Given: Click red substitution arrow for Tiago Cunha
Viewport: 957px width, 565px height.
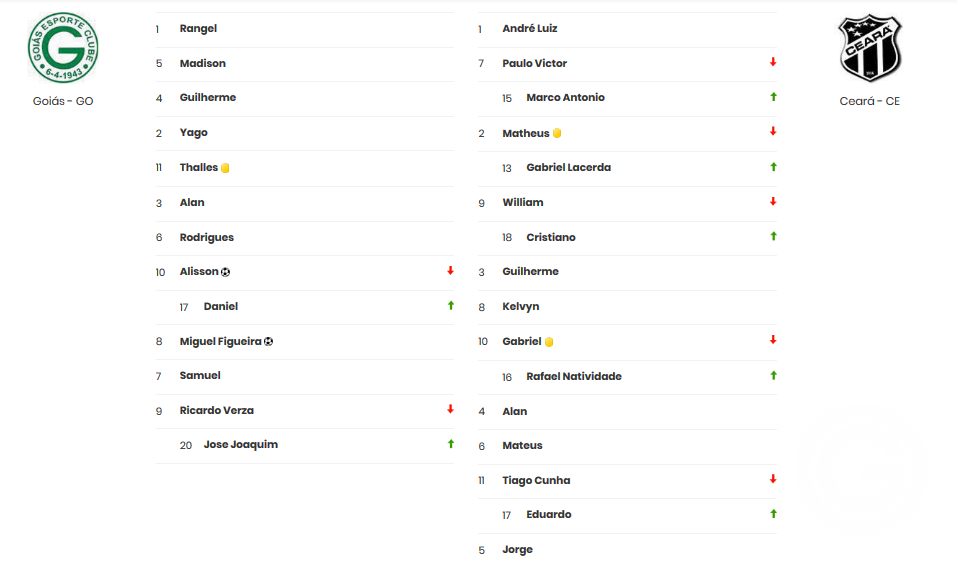Looking at the screenshot, I should [x=773, y=479].
